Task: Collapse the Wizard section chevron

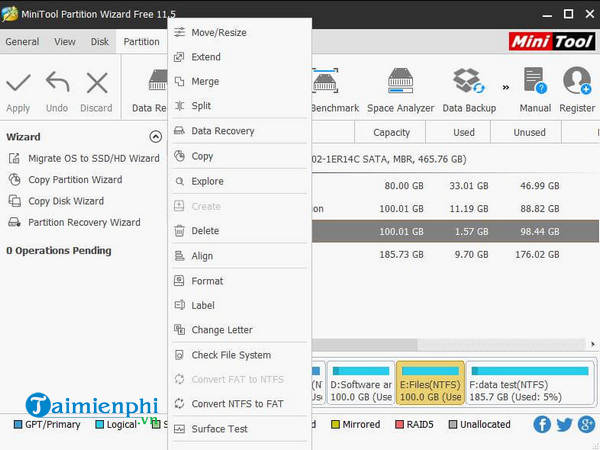Action: click(x=155, y=137)
